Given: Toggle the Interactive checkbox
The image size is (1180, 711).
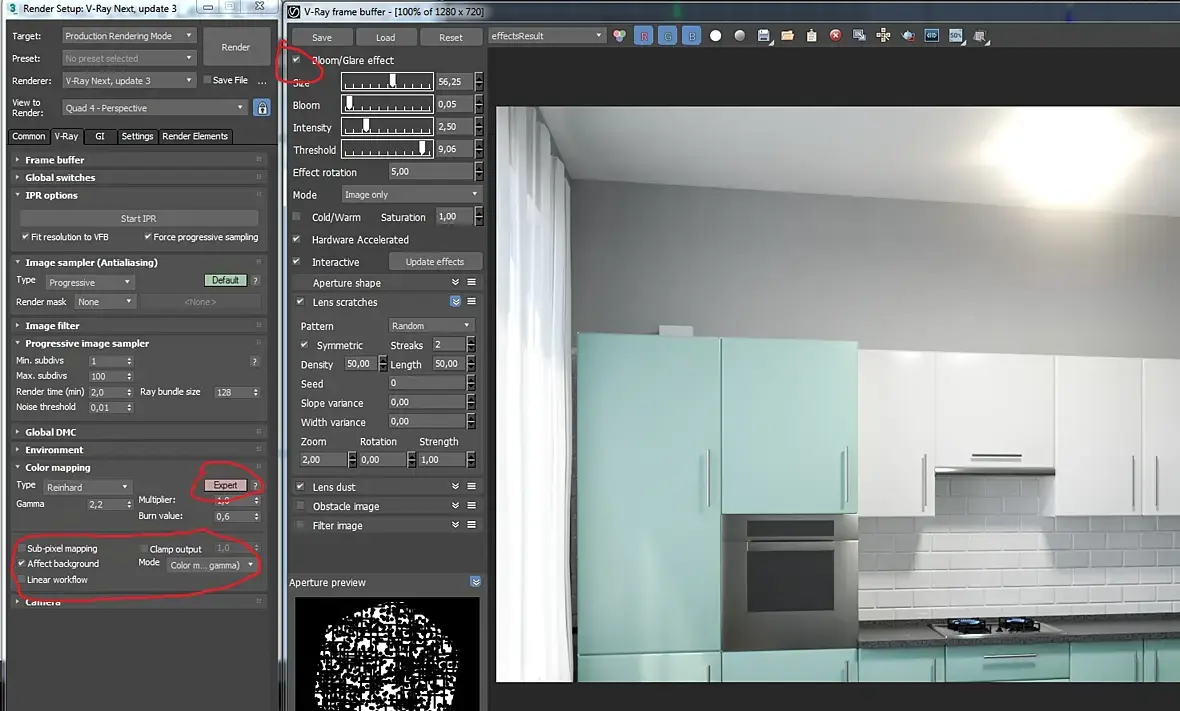Looking at the screenshot, I should (297, 262).
